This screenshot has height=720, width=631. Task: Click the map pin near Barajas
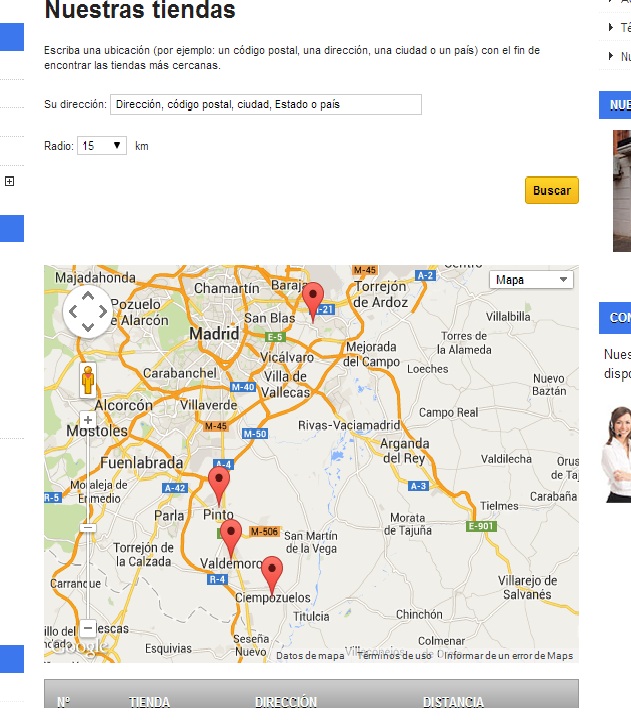click(x=313, y=302)
